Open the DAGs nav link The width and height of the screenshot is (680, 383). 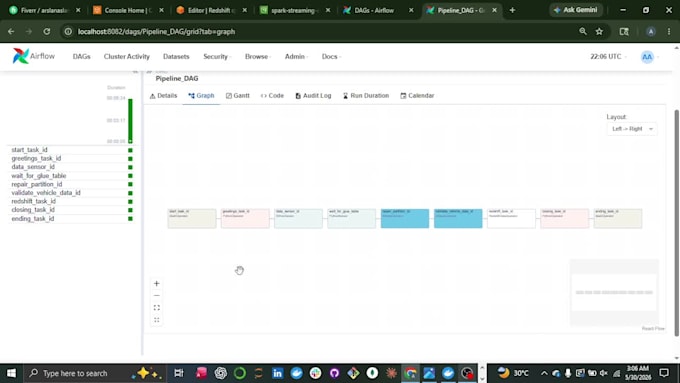click(82, 56)
